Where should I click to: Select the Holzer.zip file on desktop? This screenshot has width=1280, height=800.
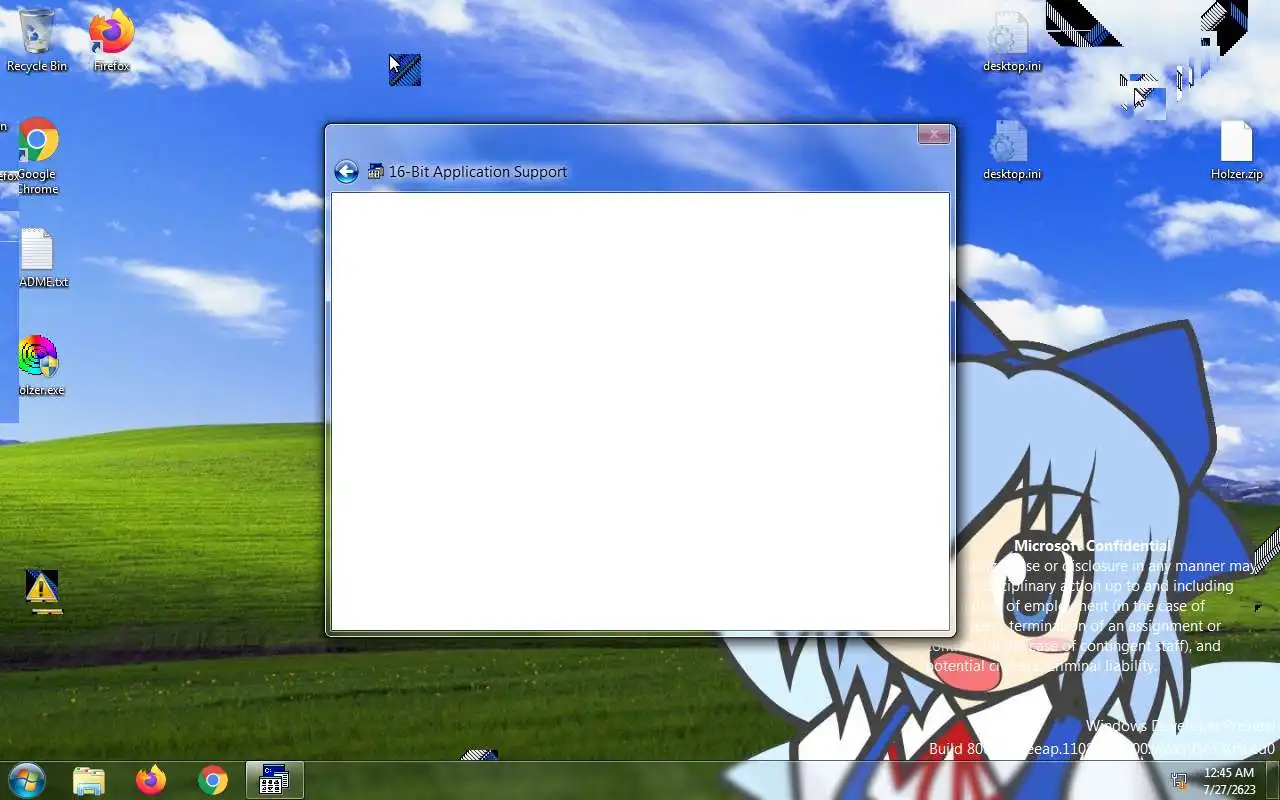1236,150
